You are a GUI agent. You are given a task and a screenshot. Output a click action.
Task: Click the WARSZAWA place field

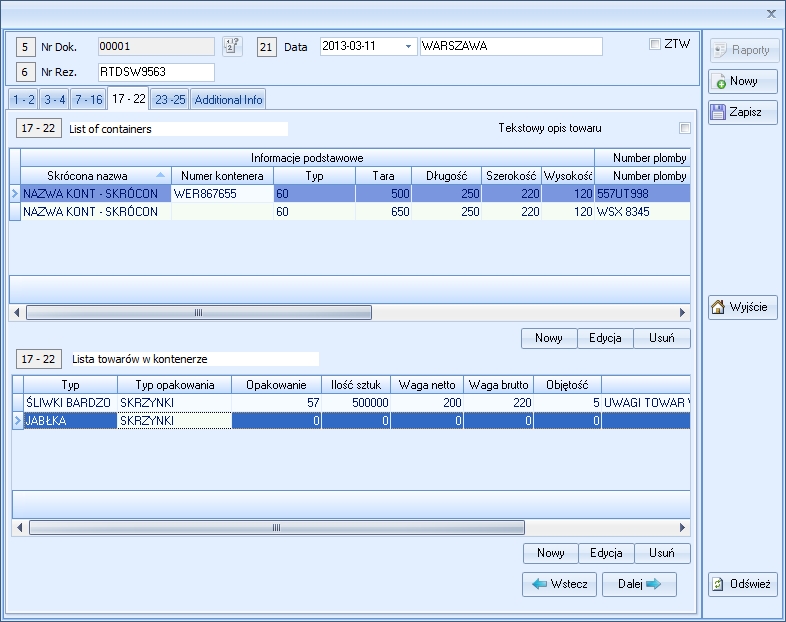tap(511, 46)
